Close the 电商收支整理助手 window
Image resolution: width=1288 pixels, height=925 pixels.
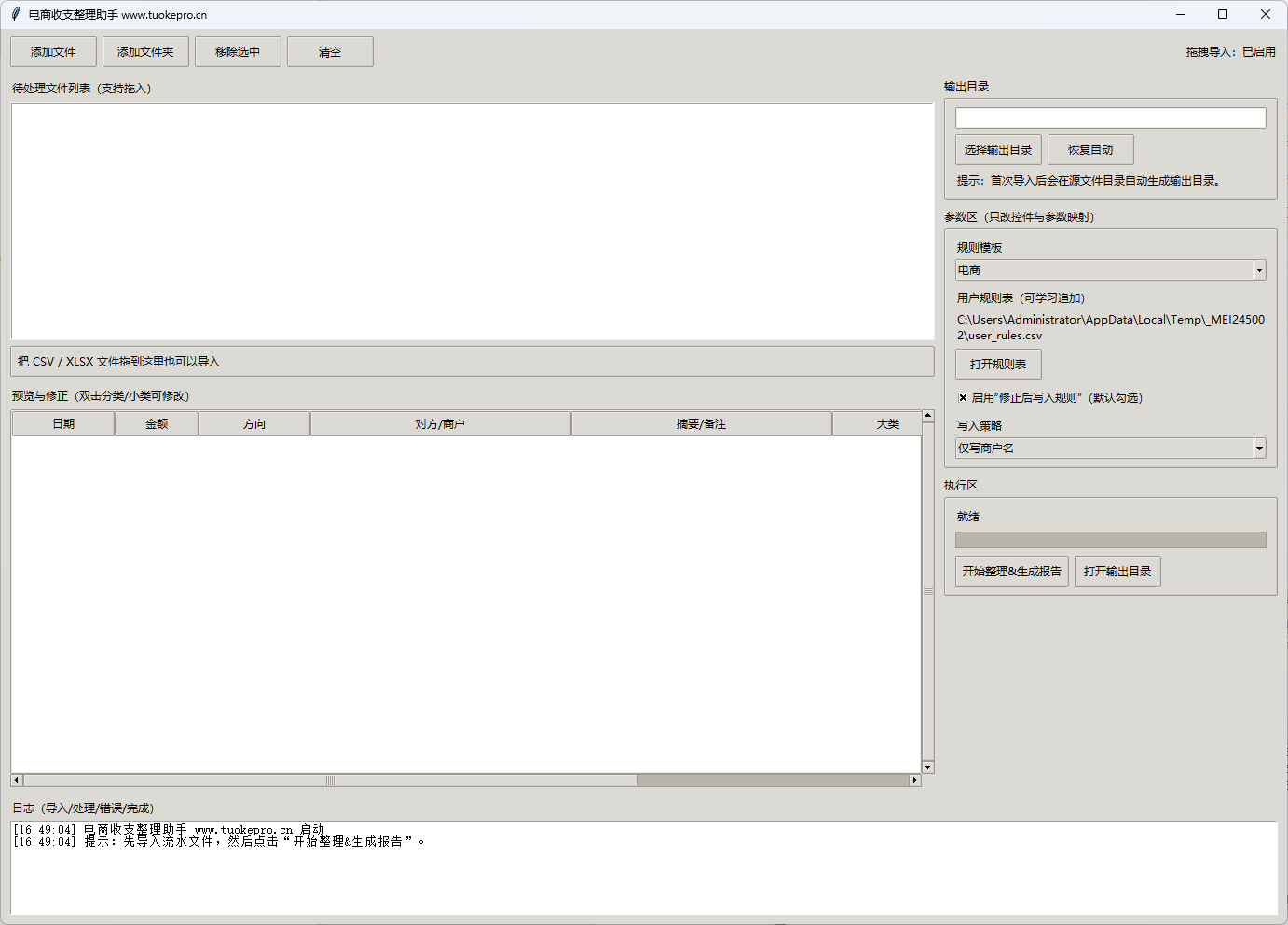tap(1266, 14)
